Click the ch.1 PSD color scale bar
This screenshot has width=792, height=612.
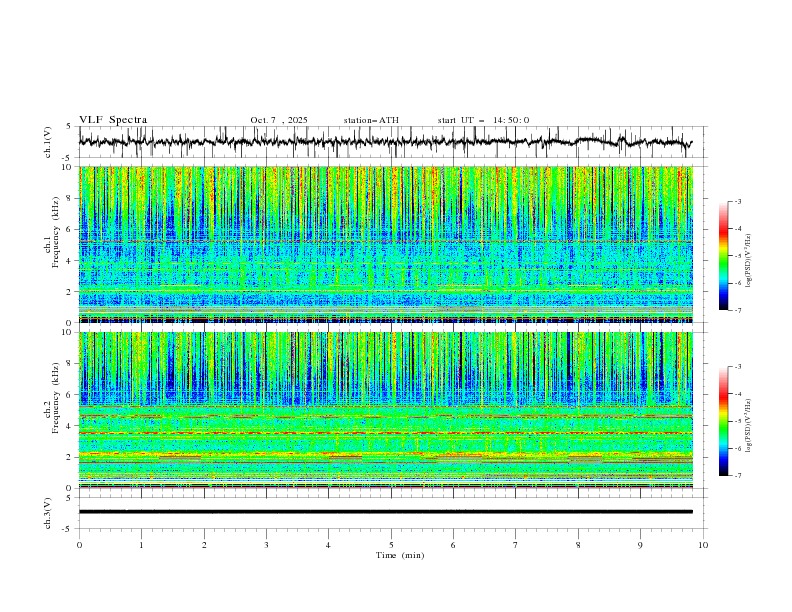[724, 256]
